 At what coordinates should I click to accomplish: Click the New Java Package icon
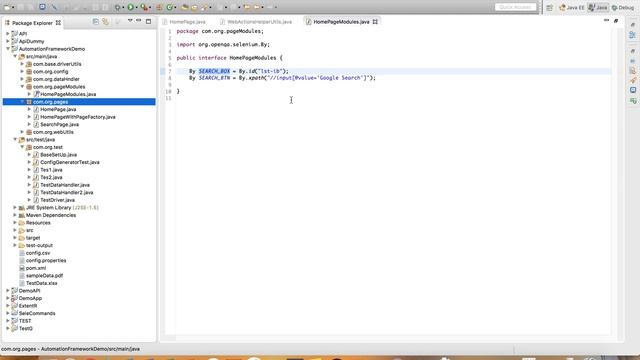click(x=159, y=7)
